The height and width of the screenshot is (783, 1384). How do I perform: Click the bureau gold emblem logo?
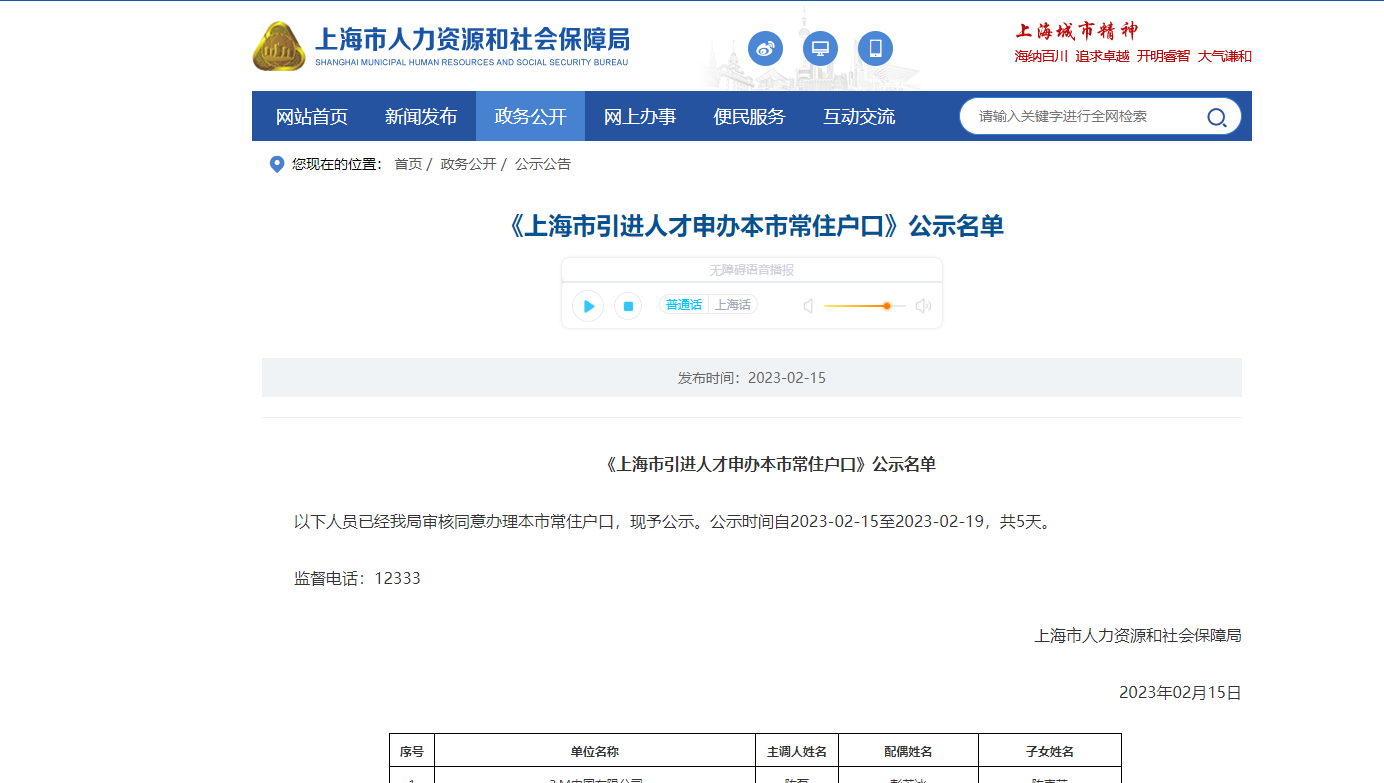[x=279, y=46]
